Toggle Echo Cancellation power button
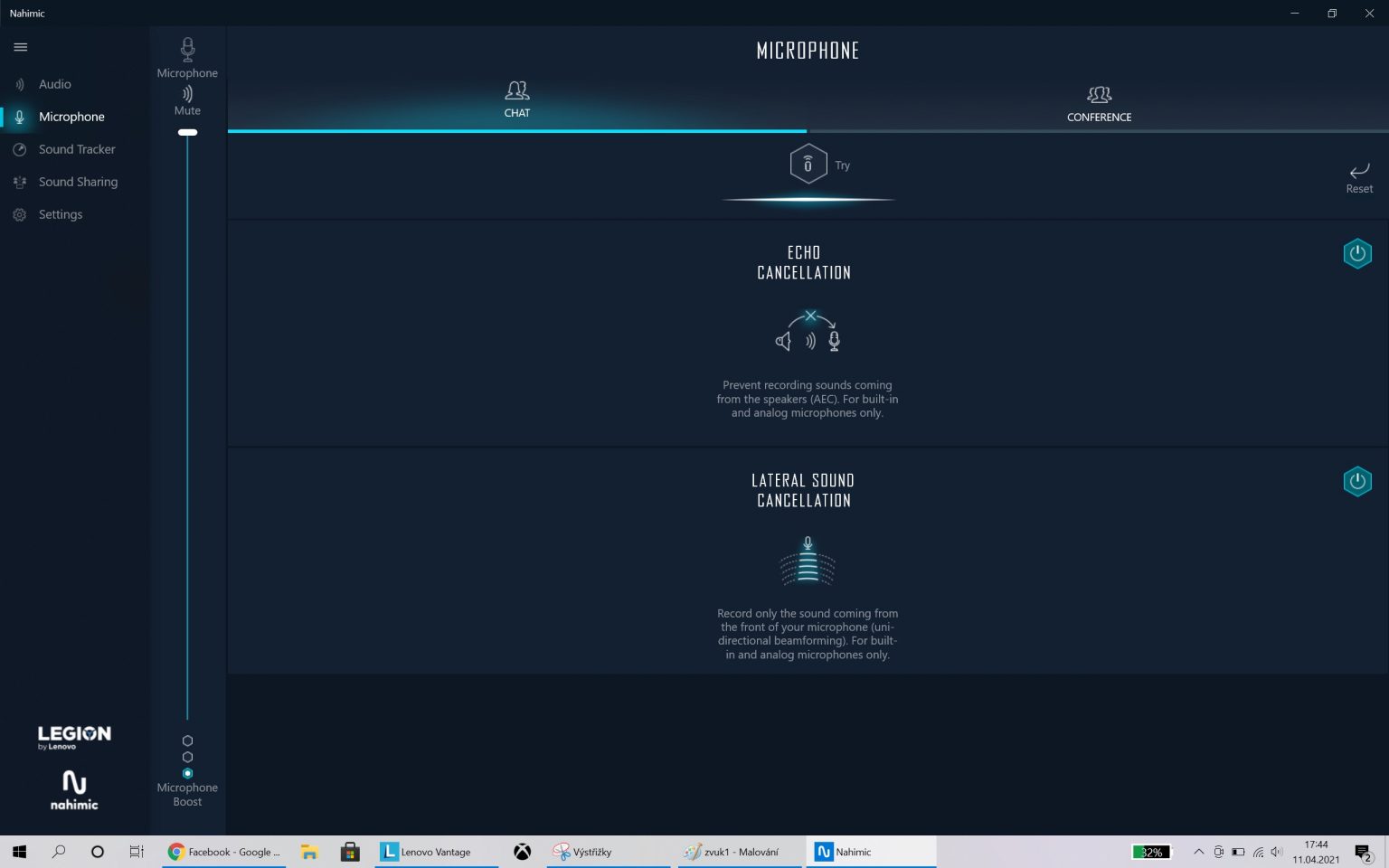 coord(1356,254)
